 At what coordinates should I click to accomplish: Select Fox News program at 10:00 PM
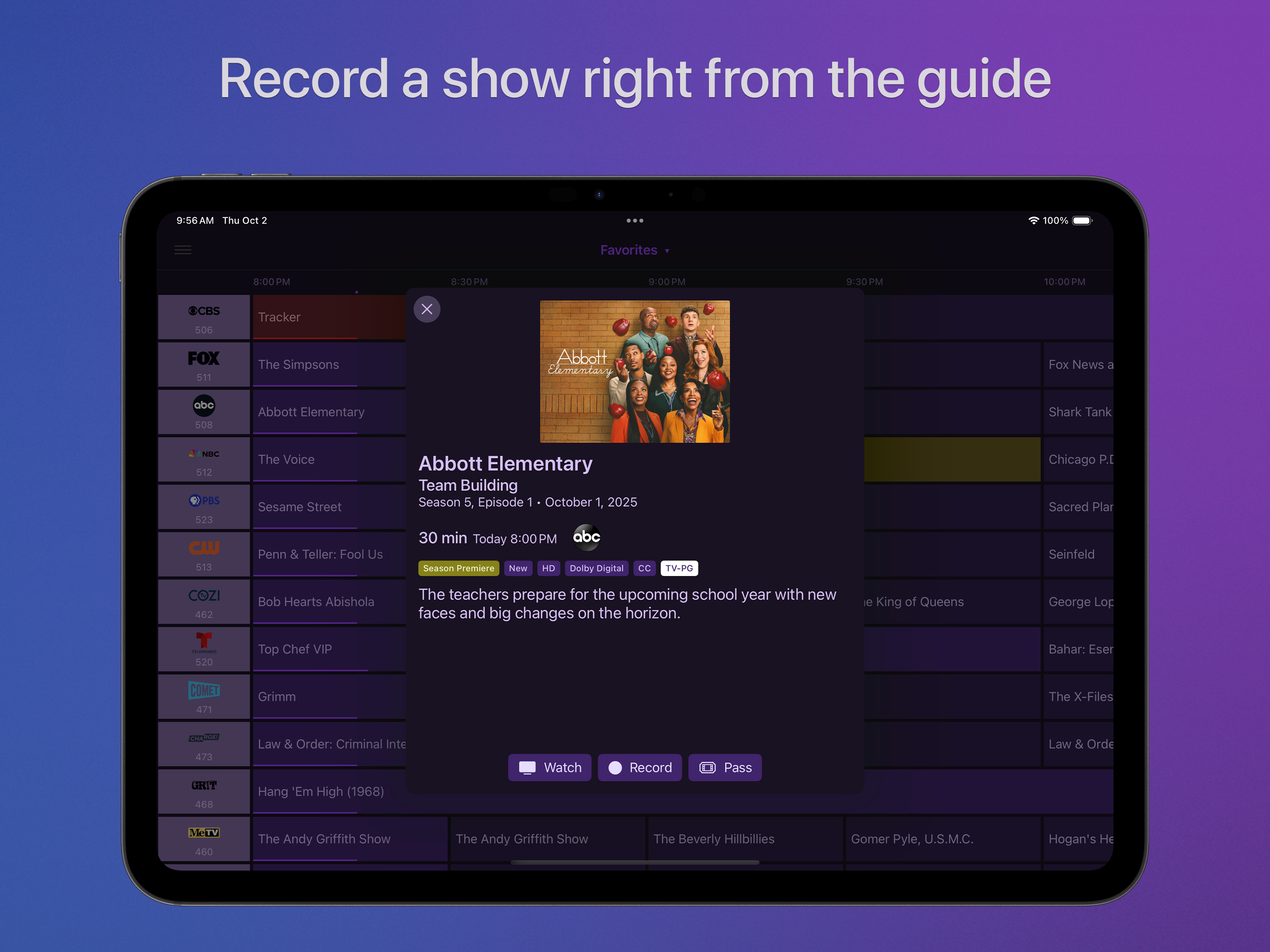1078,365
